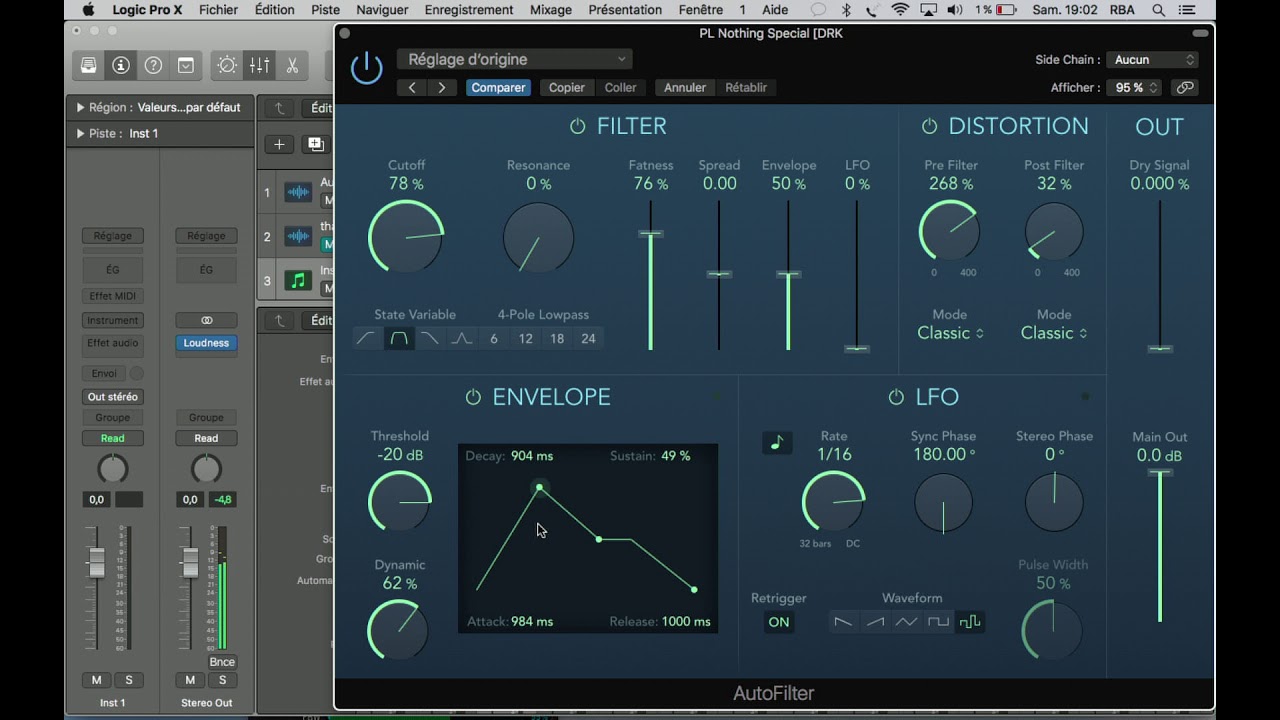Open Quick Help question mark icon

tap(153, 65)
